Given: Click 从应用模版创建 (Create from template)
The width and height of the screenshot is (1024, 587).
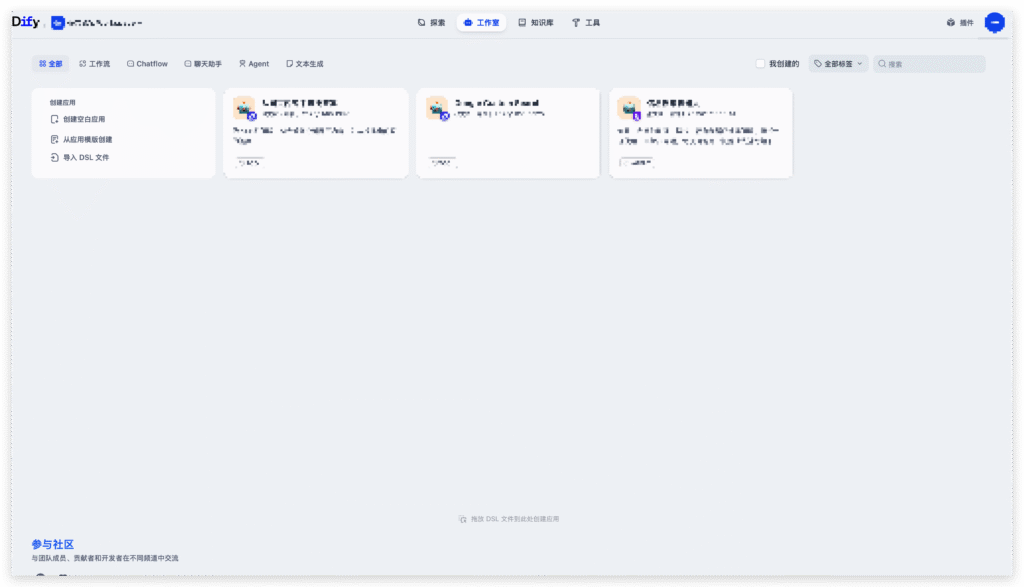Looking at the screenshot, I should 87,139.
